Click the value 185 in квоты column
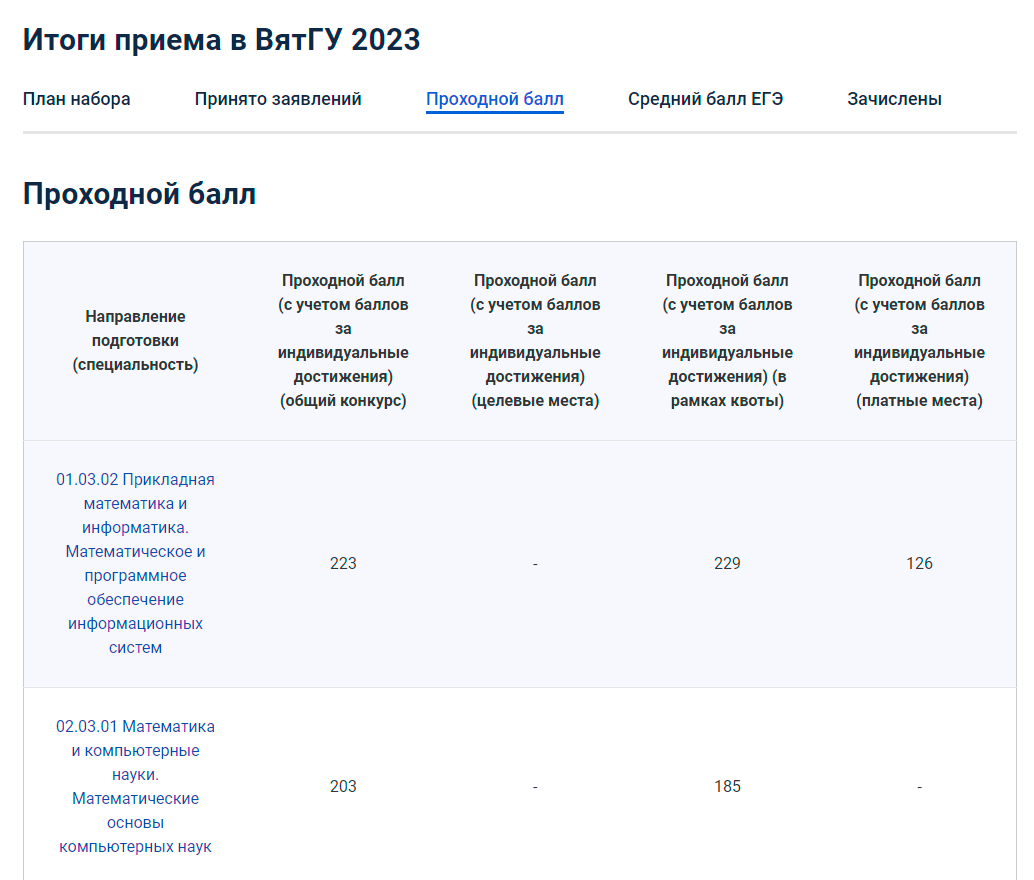The width and height of the screenshot is (1034, 880). (x=727, y=786)
